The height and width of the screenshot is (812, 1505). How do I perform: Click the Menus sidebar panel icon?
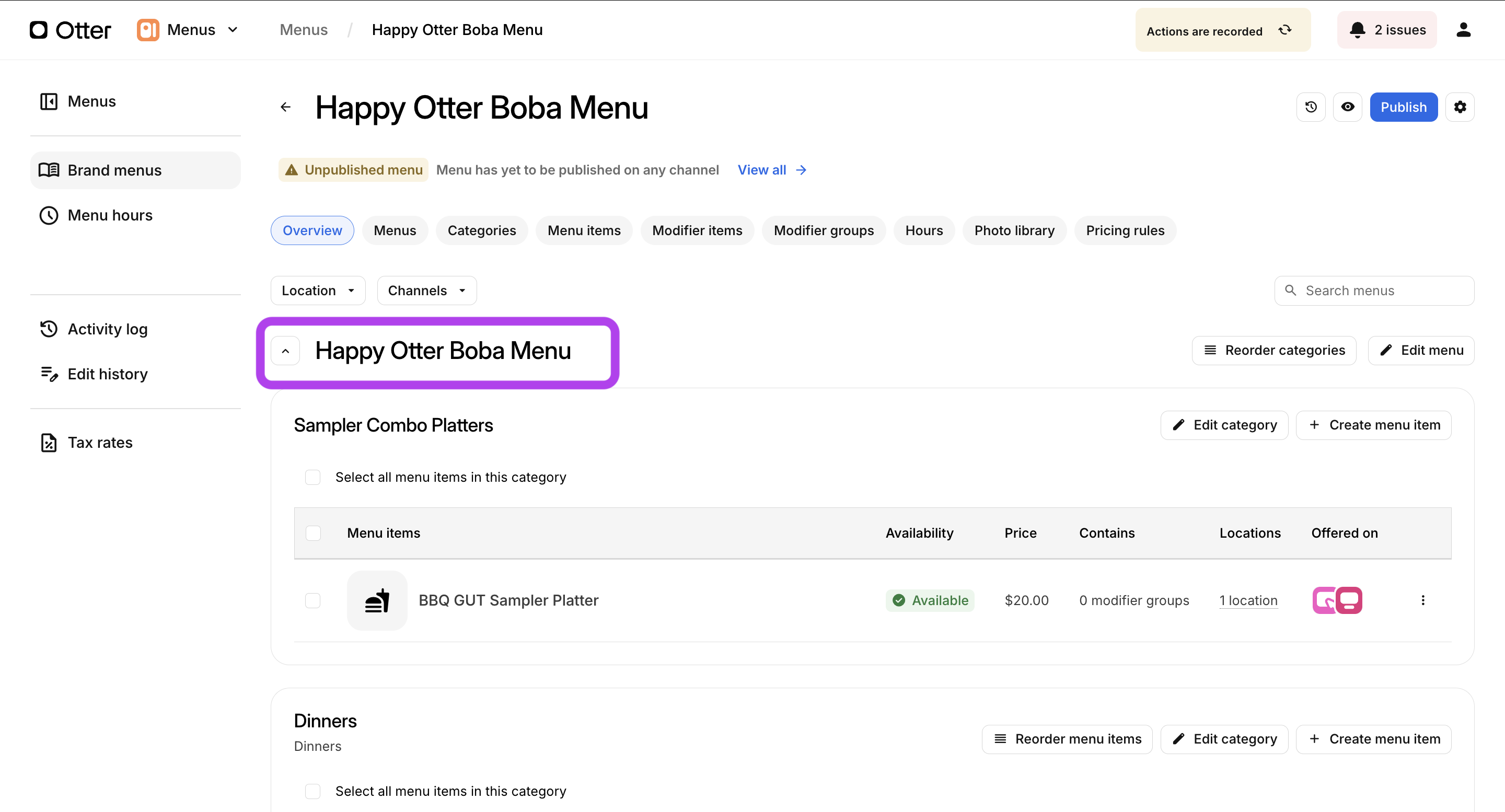point(49,101)
